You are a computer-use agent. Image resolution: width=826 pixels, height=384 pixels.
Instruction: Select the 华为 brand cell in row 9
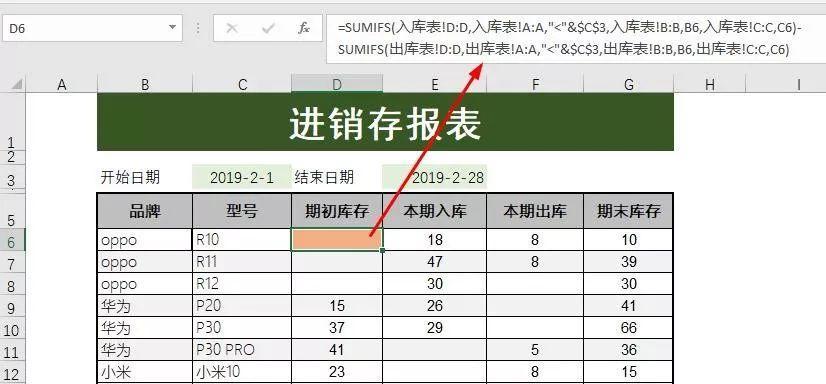point(145,306)
